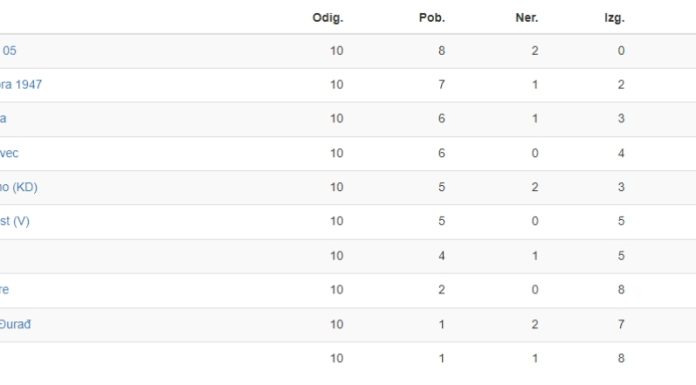Click the Pob. column header

tap(431, 18)
